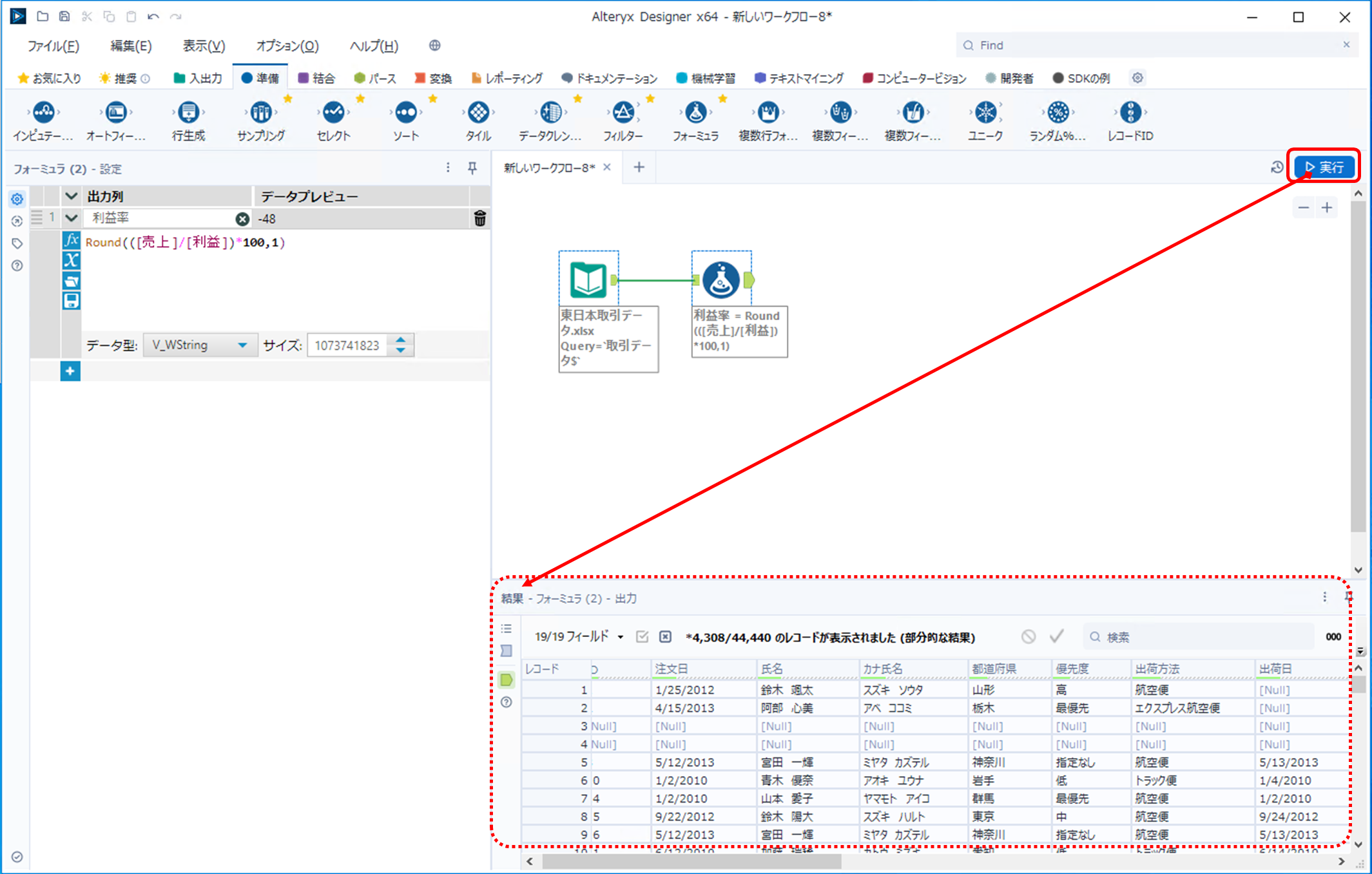Delete the 利益率 expression with trash icon
This screenshot has width=1372, height=874.
(479, 218)
